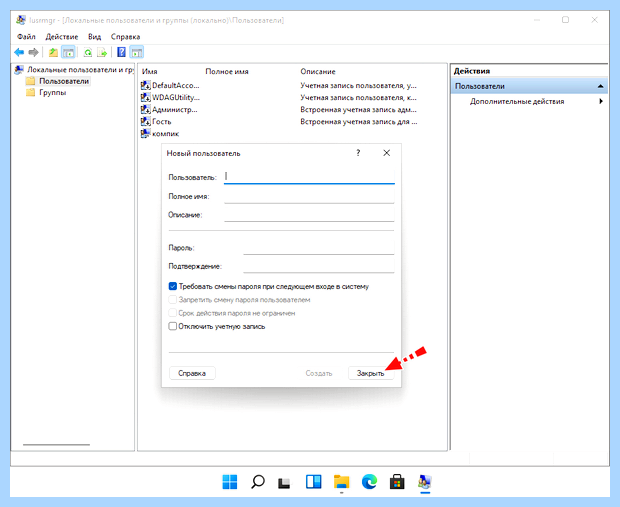Select Пользователи in the left tree

click(64, 81)
